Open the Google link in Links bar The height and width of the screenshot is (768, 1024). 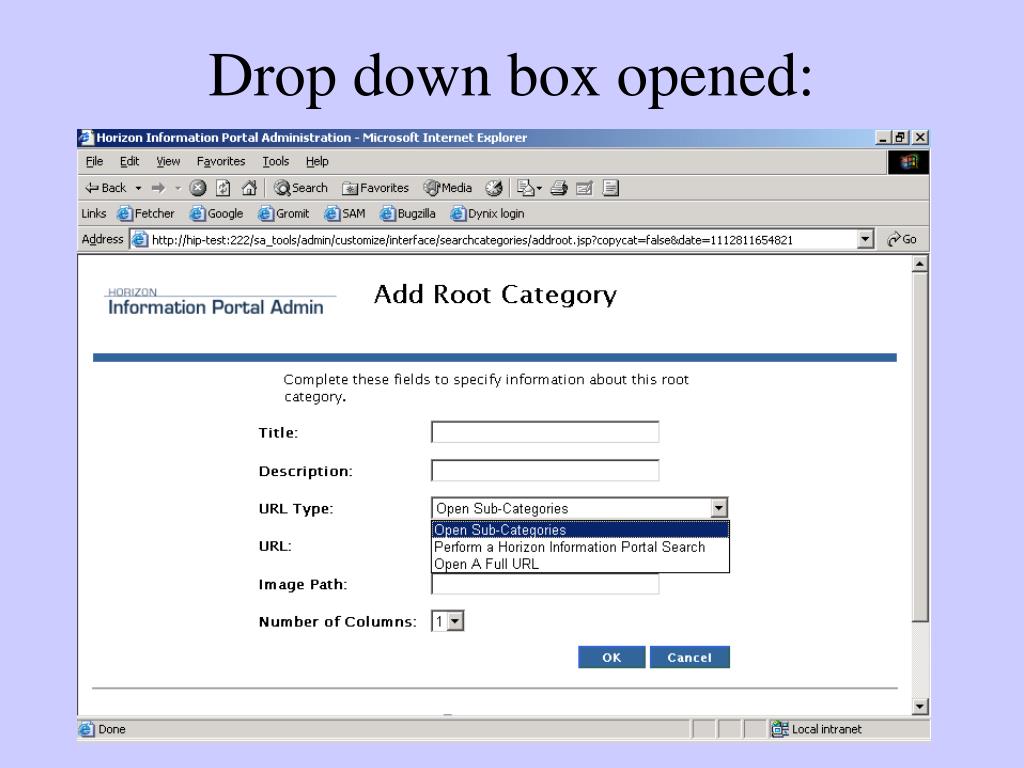[216, 214]
